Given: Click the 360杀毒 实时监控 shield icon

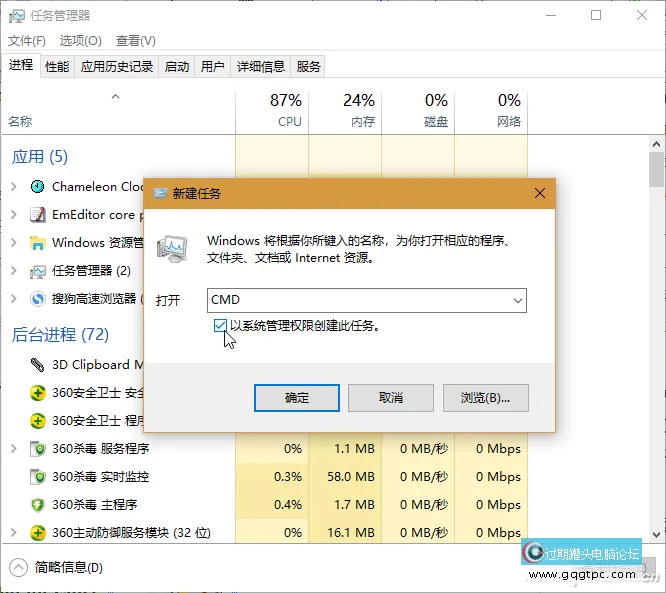Looking at the screenshot, I should pyautogui.click(x=37, y=477).
